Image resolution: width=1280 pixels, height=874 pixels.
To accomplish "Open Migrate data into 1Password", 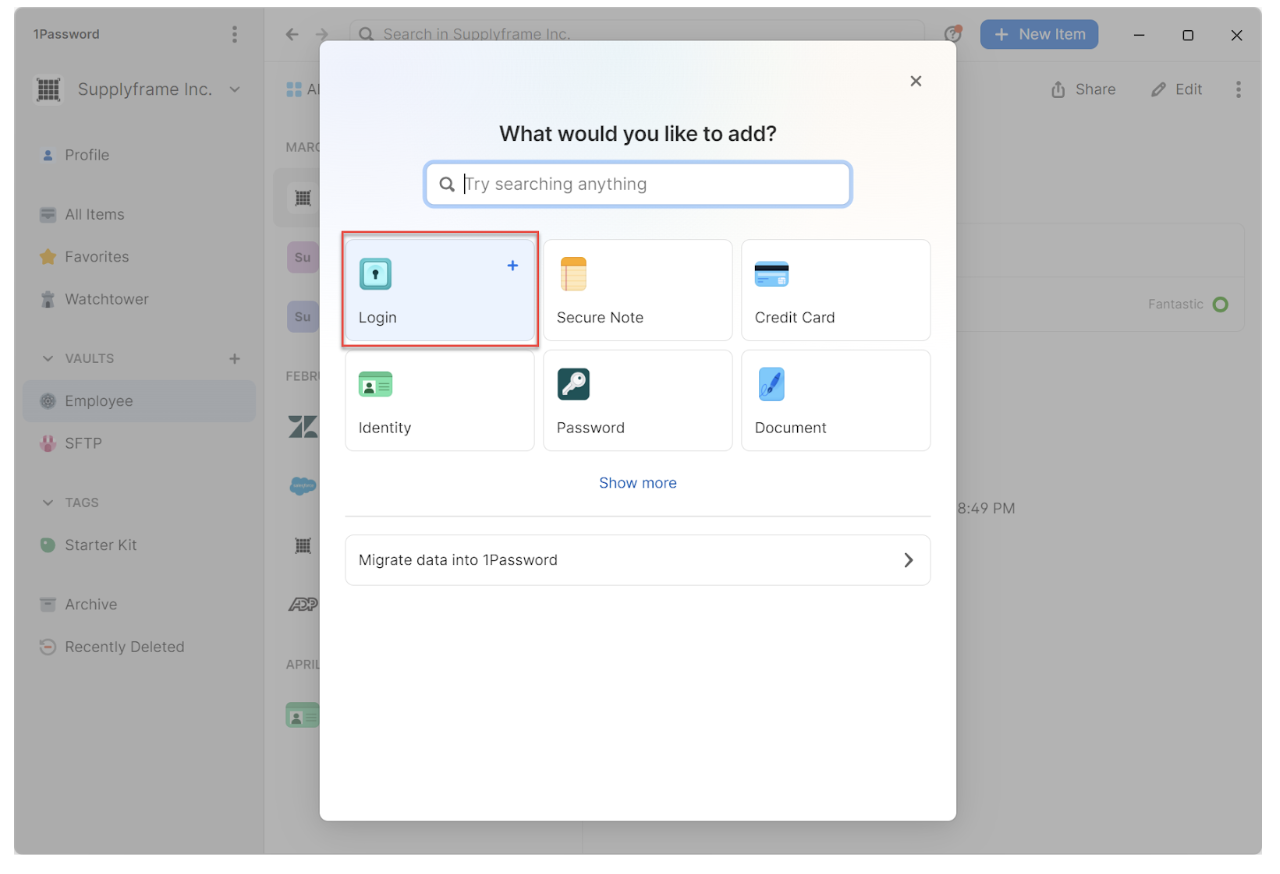I will (x=637, y=560).
